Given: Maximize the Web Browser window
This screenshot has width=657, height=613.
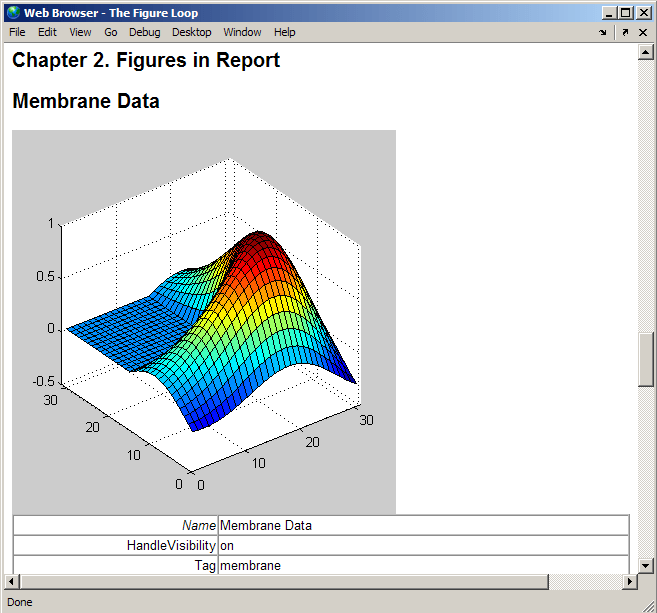Looking at the screenshot, I should (625, 13).
